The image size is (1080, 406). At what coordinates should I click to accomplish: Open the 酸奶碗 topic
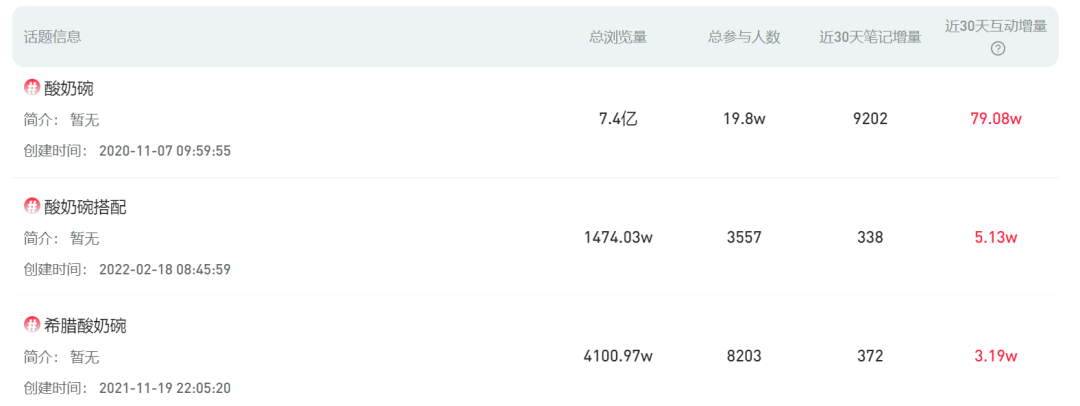point(69,89)
